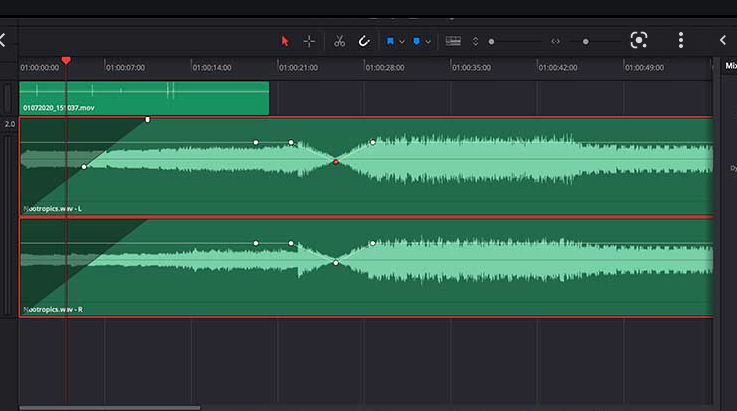Open the flag color dropdown arrow
This screenshot has height=411, width=737.
[402, 41]
